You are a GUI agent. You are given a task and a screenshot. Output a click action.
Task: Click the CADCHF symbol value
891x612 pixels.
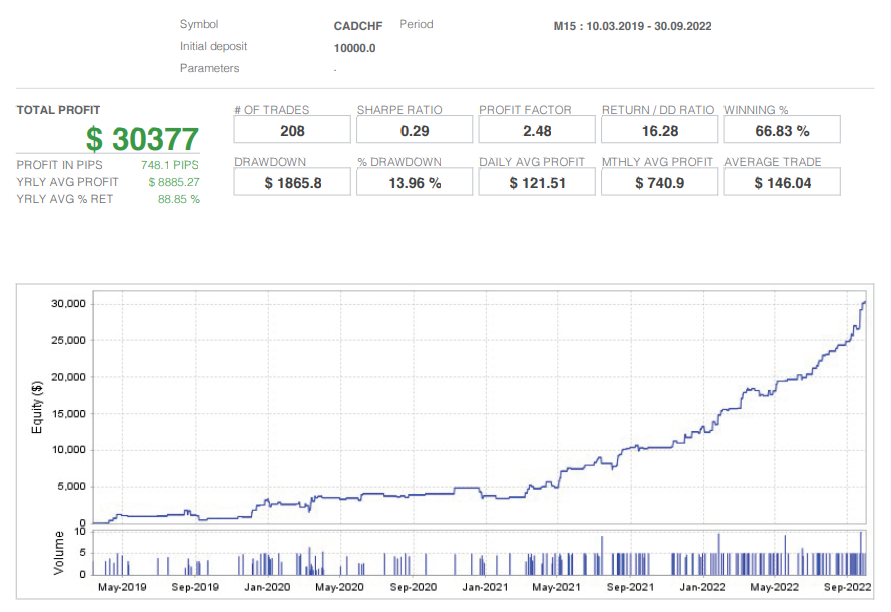(358, 25)
